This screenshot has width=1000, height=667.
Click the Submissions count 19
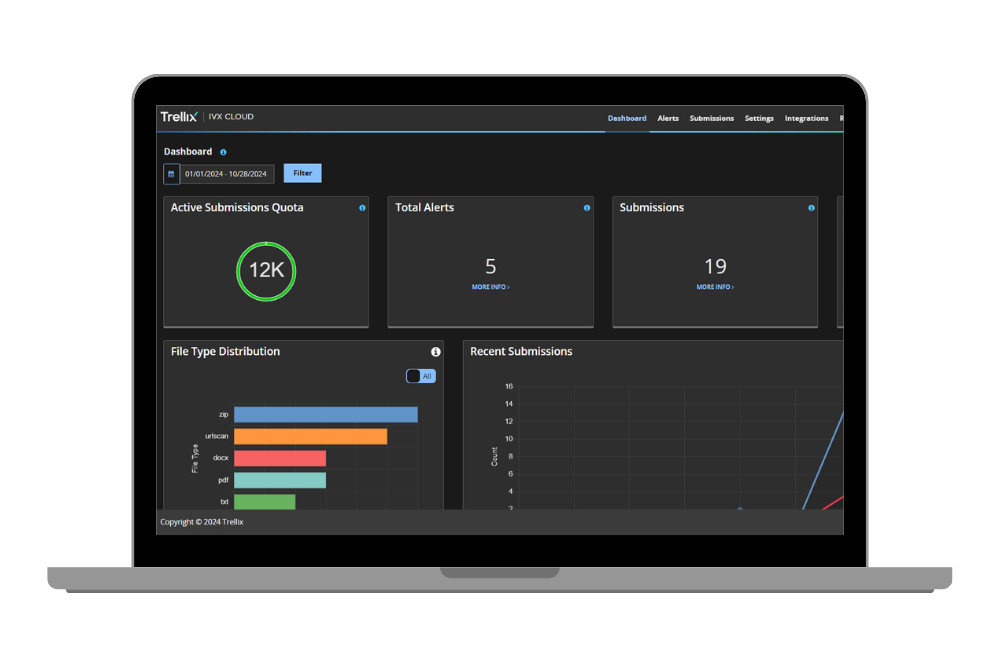715,267
